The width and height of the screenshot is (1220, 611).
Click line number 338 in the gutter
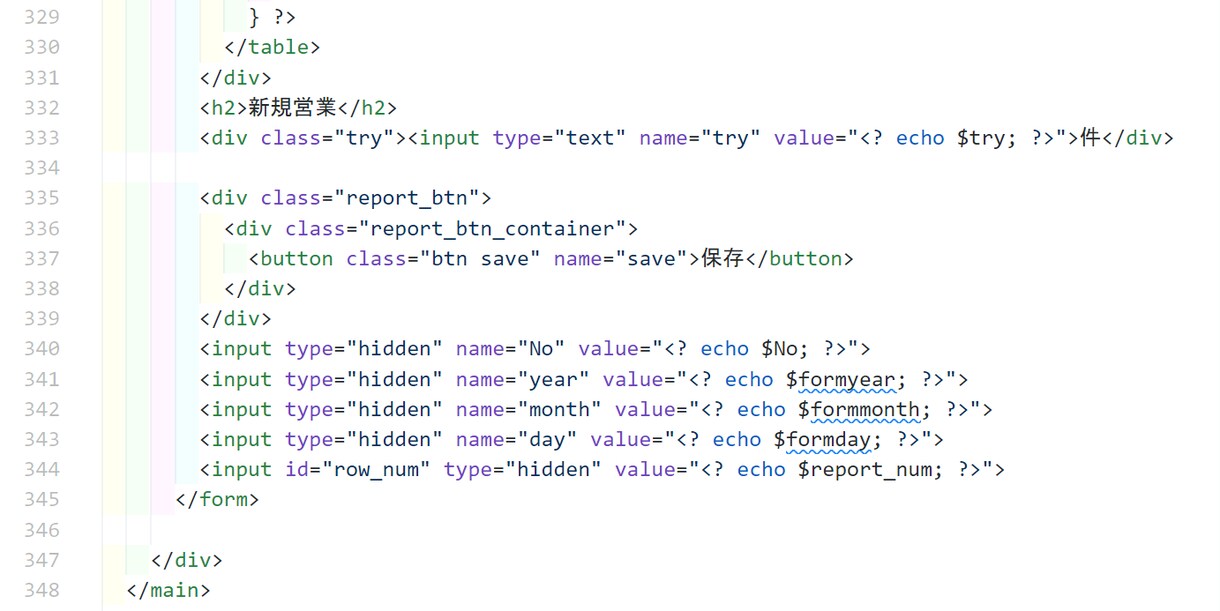[42, 288]
